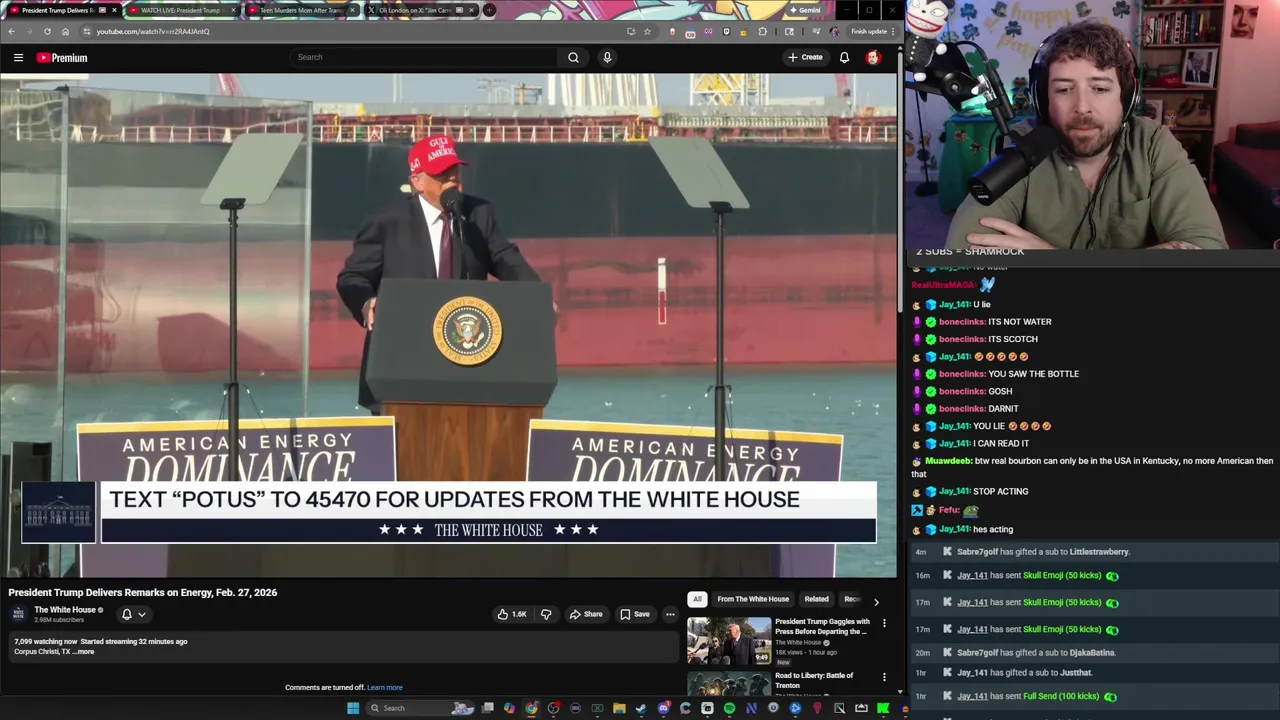Save the video to a playlist
The height and width of the screenshot is (720, 1280).
[634, 614]
